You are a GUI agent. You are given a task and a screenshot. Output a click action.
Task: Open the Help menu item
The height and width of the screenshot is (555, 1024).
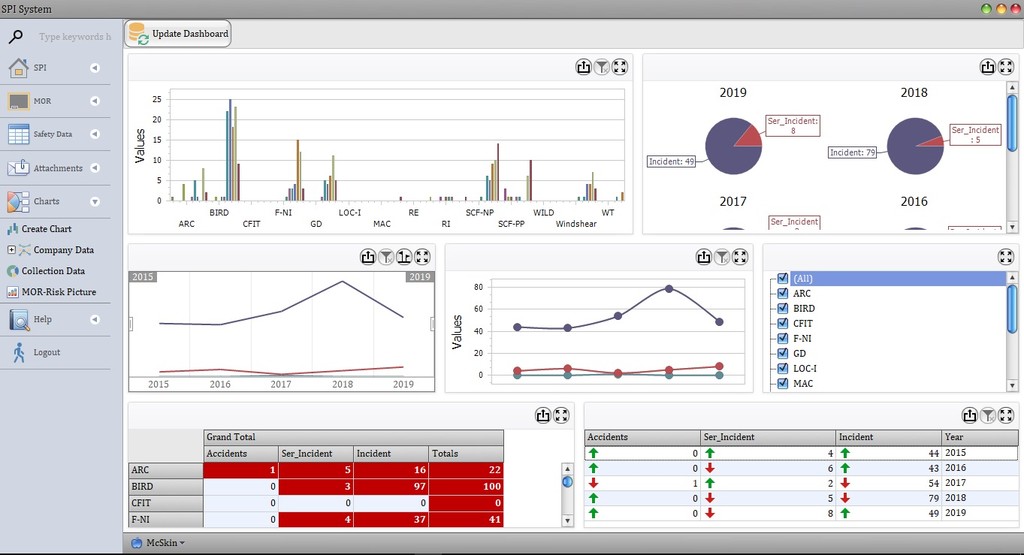42,319
